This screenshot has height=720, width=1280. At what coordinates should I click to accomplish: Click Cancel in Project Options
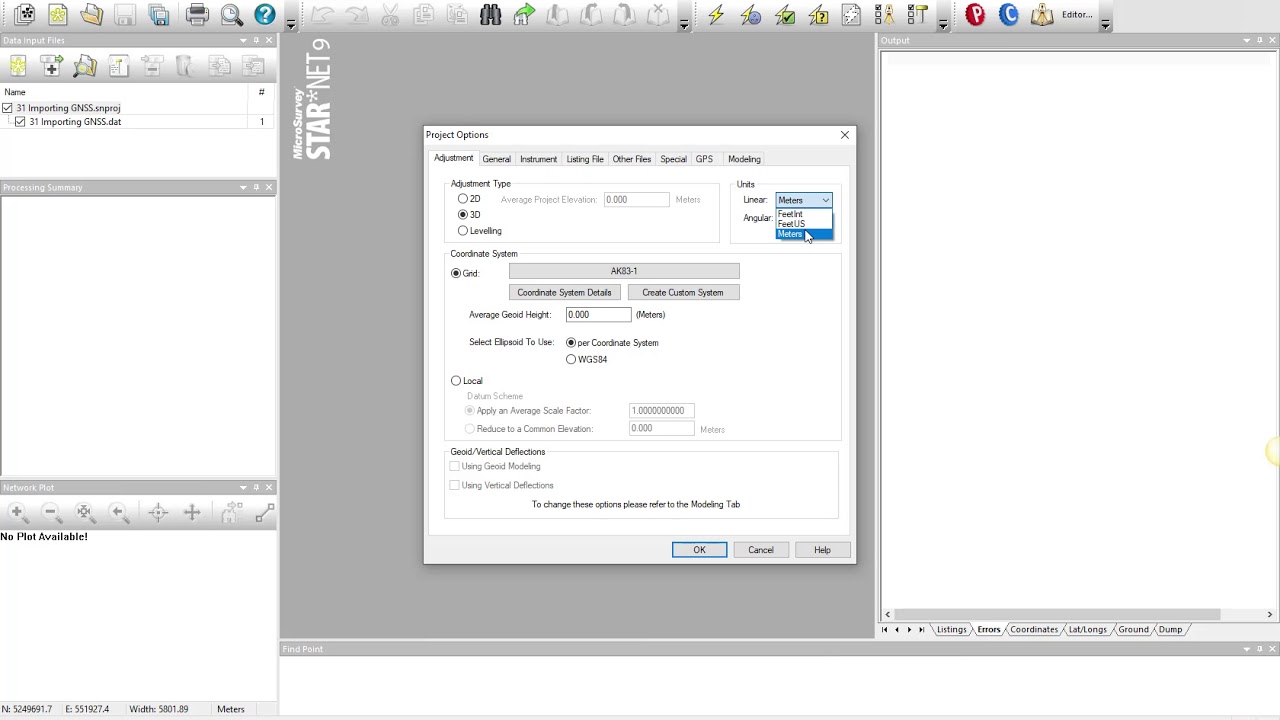click(x=761, y=550)
